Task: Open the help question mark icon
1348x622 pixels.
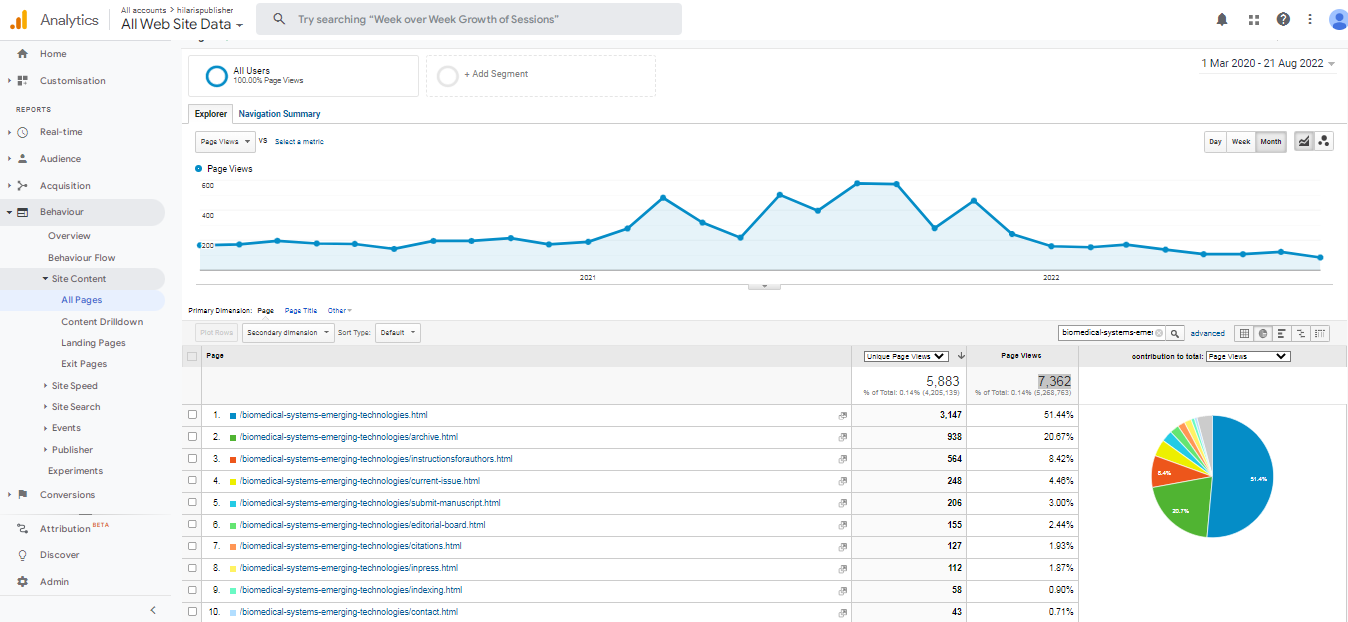Action: tap(1283, 19)
